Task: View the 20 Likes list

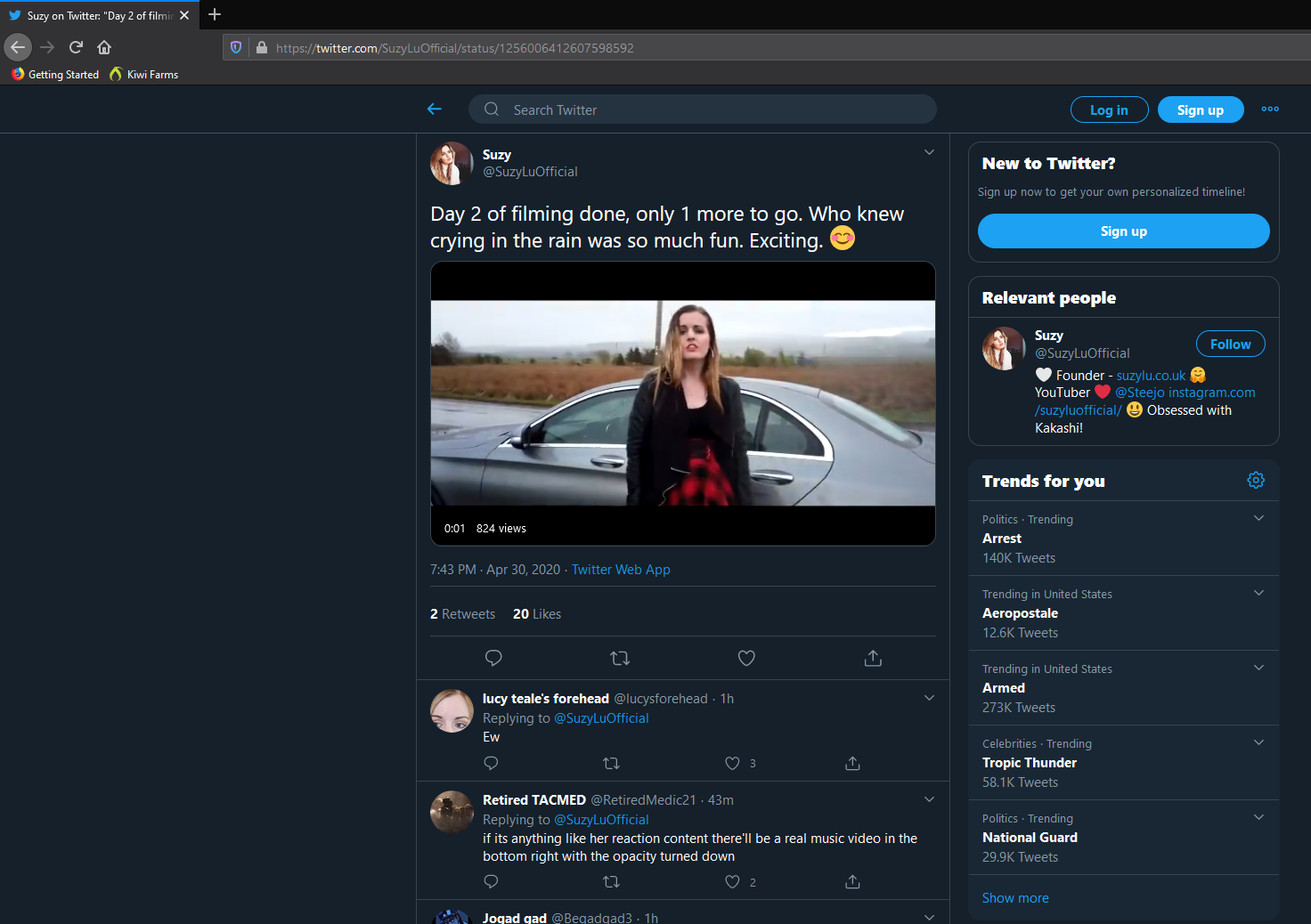Action: click(537, 614)
